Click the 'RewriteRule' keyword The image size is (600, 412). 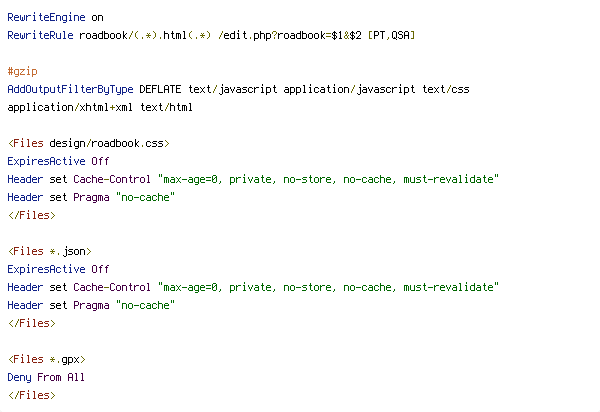40,36
